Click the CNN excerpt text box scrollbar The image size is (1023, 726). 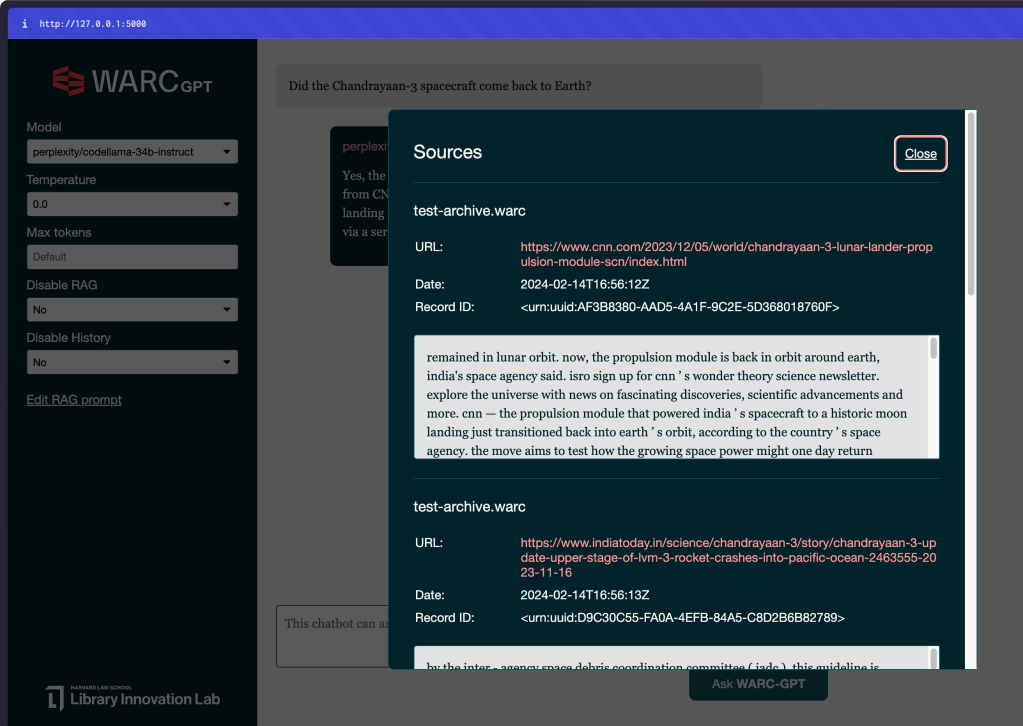click(934, 348)
